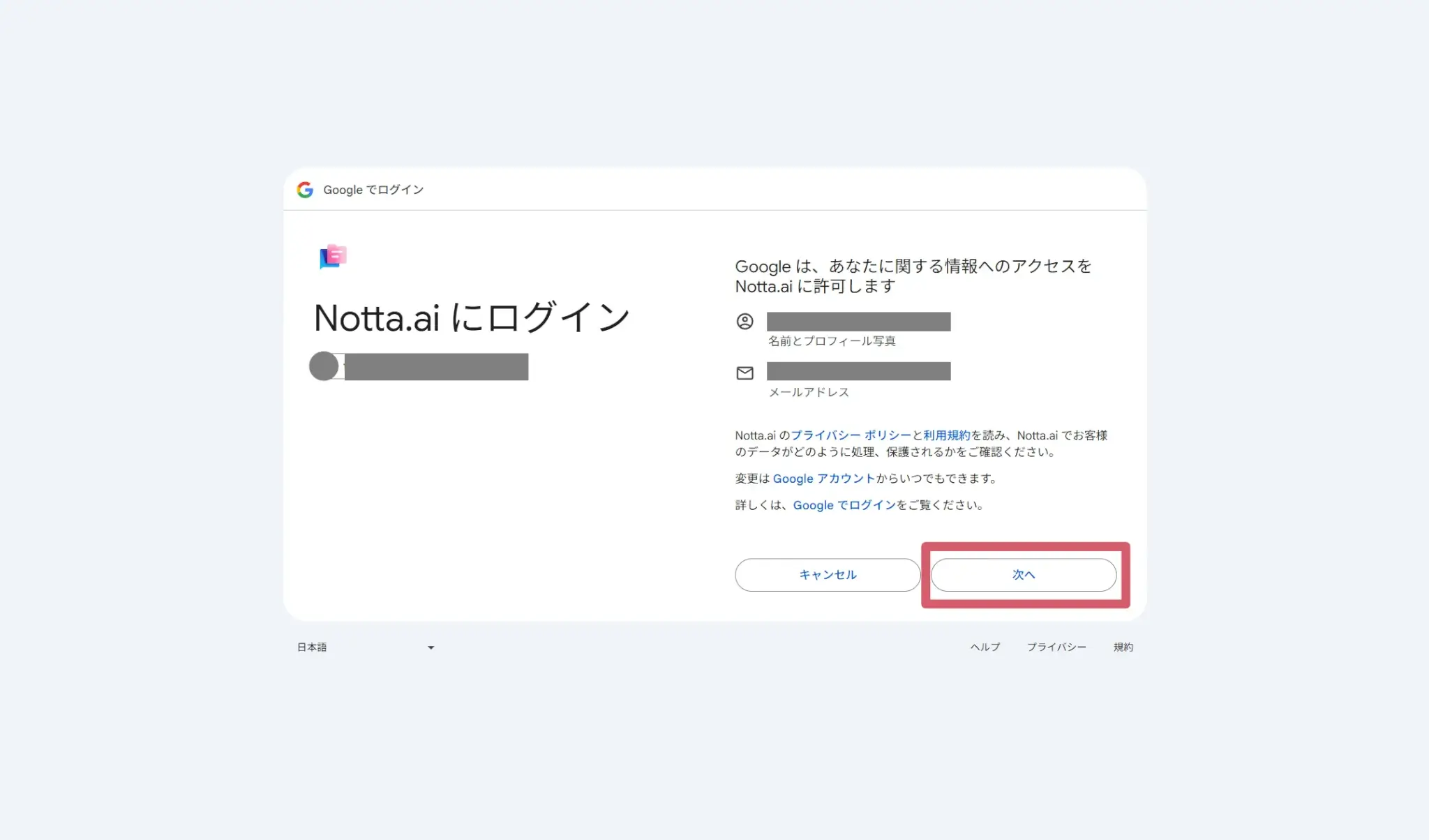
Task: Click the プライバシー footer link
Action: [x=1056, y=647]
